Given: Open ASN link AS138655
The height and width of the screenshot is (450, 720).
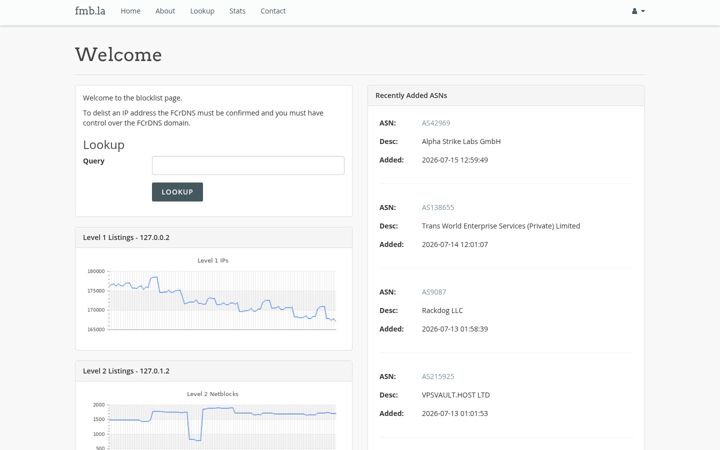Looking at the screenshot, I should (x=438, y=208).
